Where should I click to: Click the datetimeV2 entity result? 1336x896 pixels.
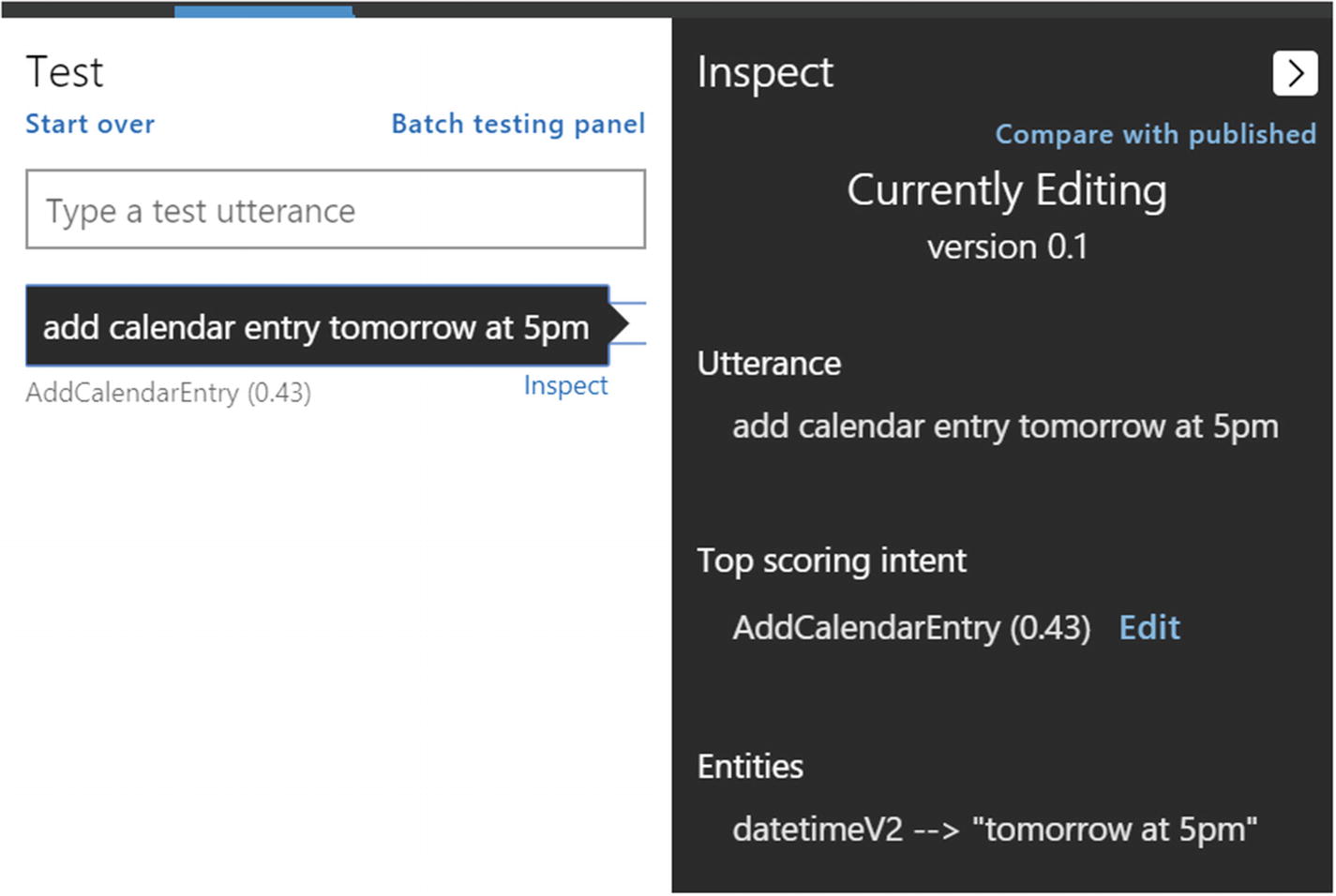coord(995,829)
